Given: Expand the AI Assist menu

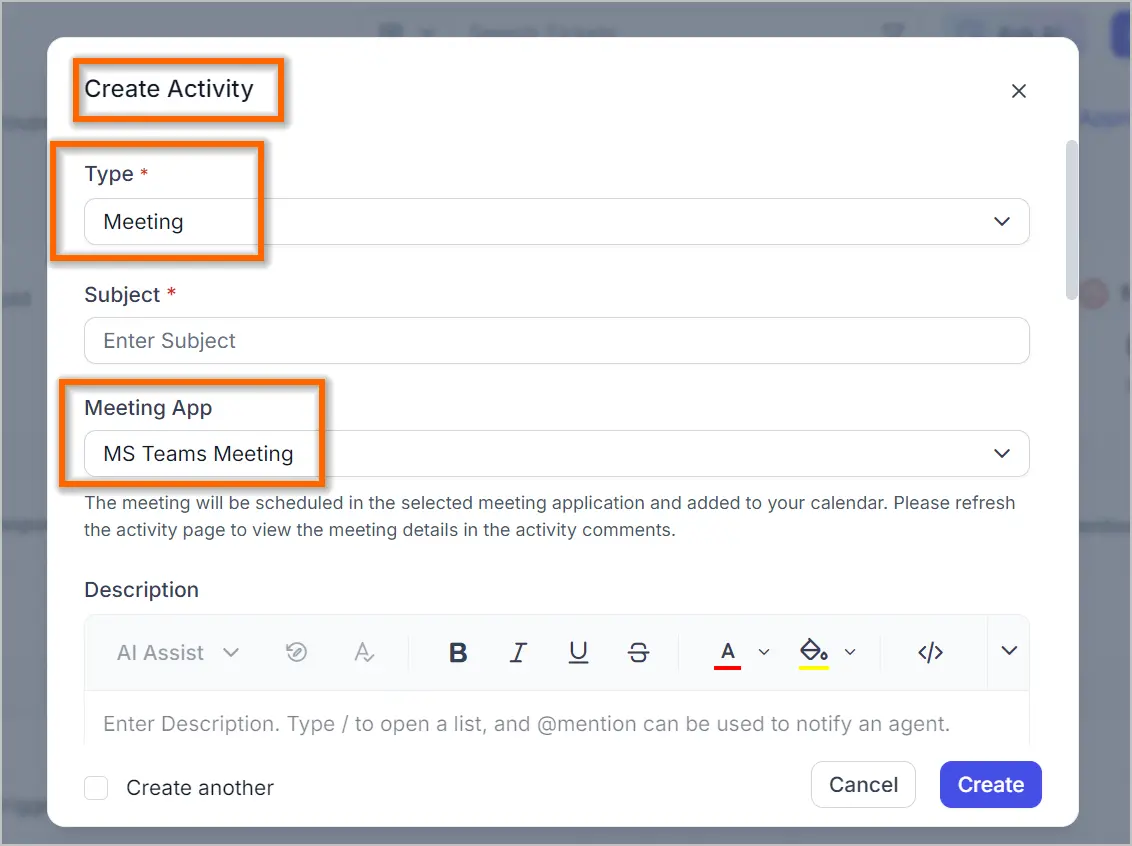Looking at the screenshot, I should 178,653.
